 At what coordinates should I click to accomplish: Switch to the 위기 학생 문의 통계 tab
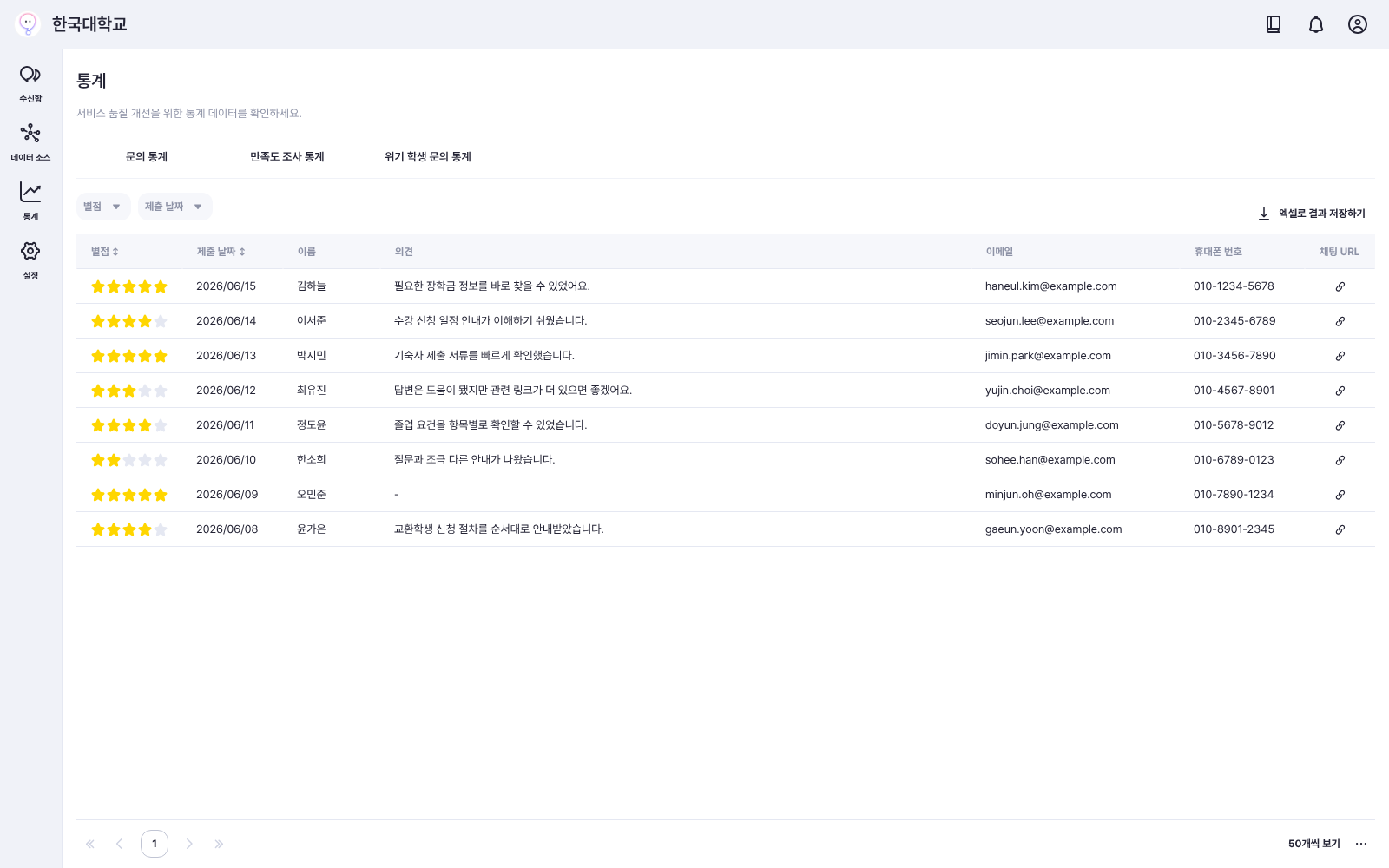(428, 157)
